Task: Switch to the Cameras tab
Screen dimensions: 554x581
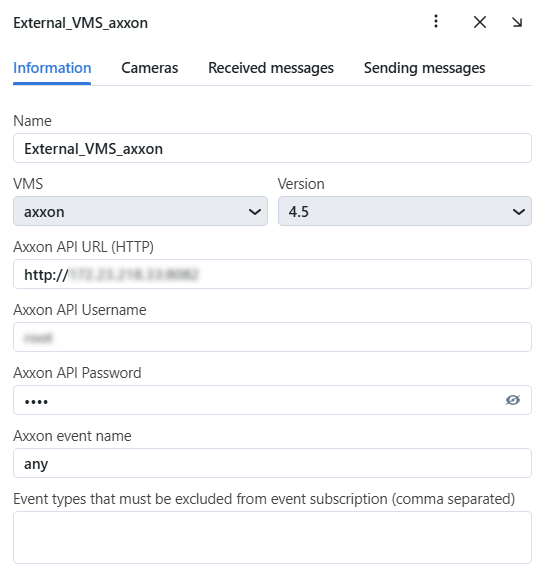Action: 150,68
